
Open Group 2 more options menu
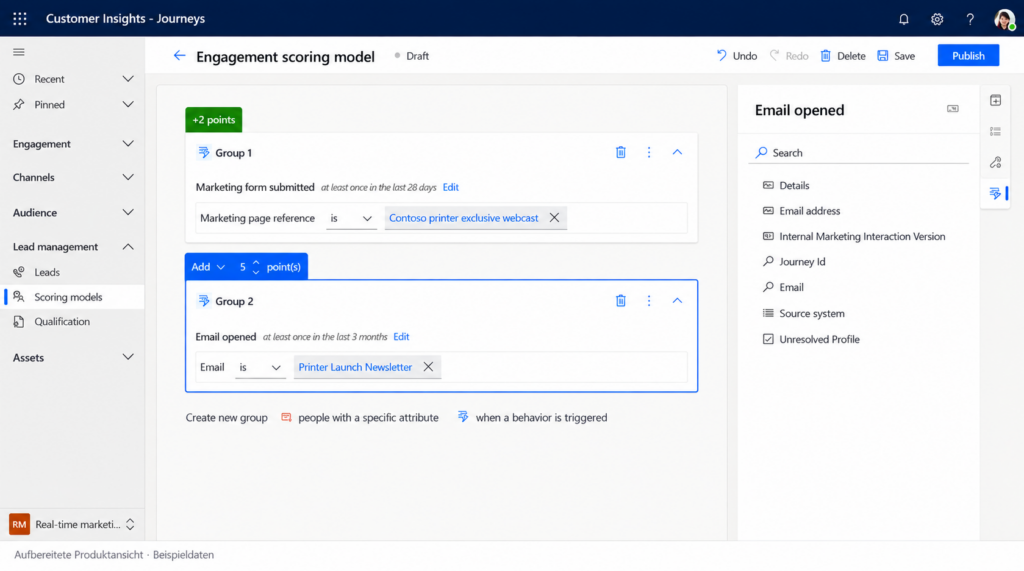(x=648, y=301)
